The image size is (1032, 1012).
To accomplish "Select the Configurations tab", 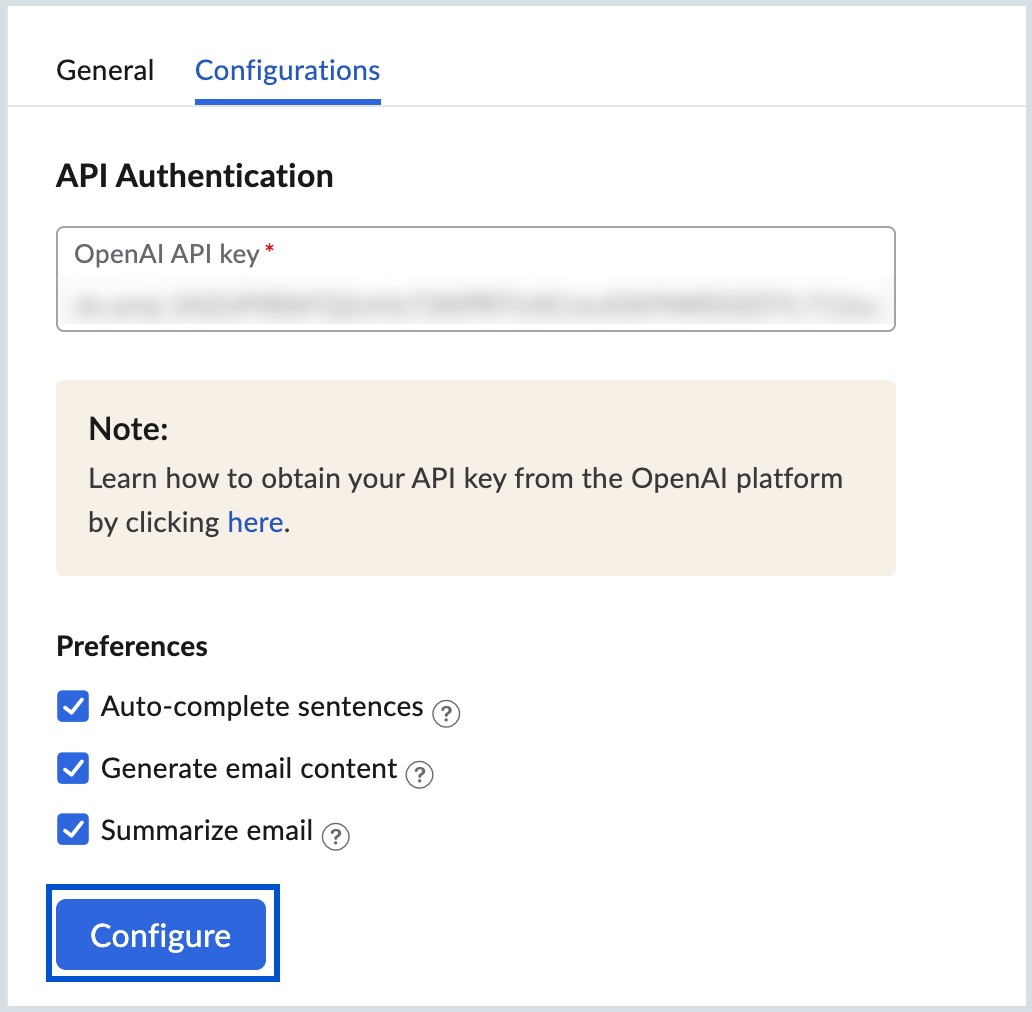I will coord(287,70).
